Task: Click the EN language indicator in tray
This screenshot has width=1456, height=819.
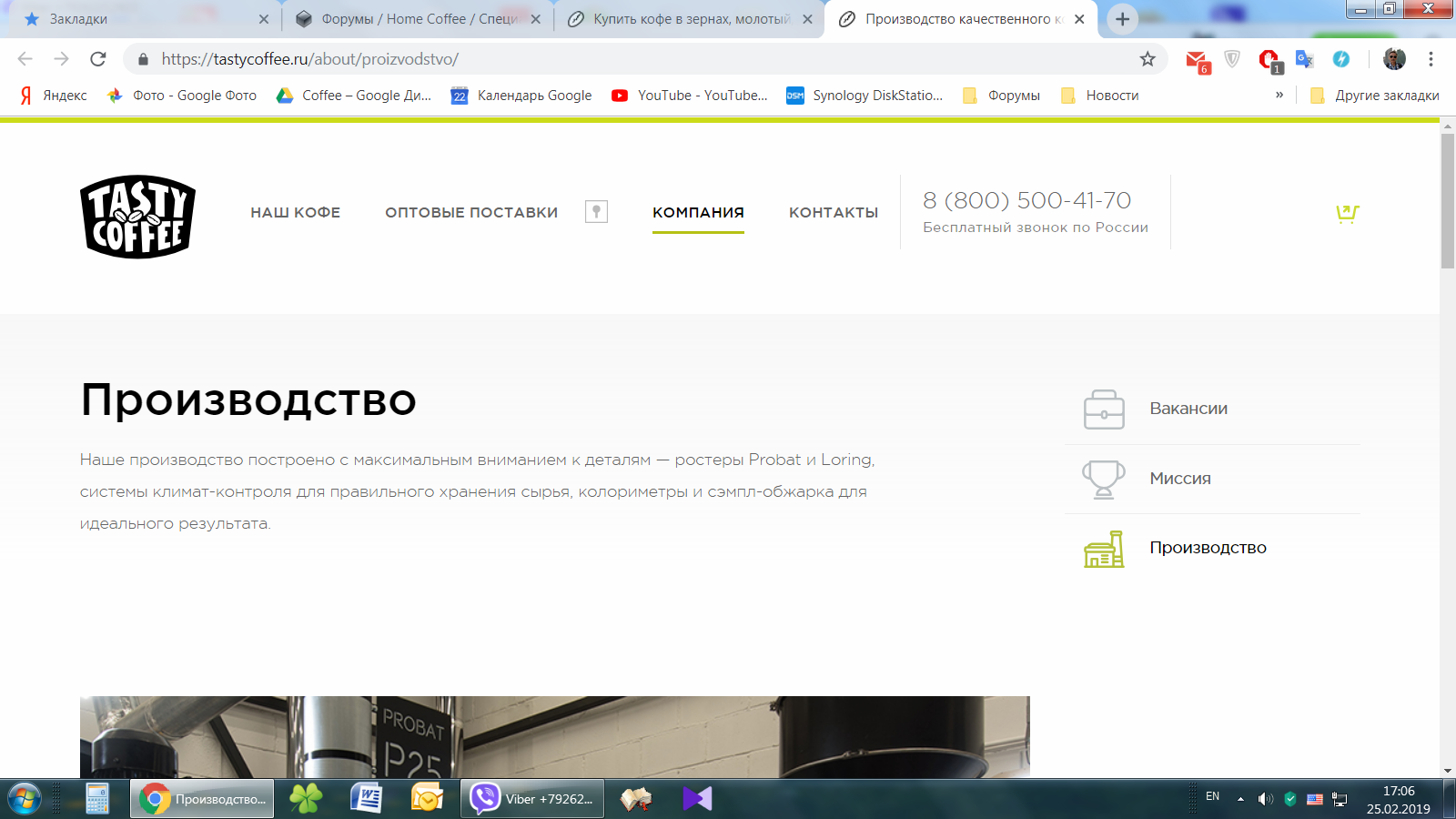Action: (1212, 796)
